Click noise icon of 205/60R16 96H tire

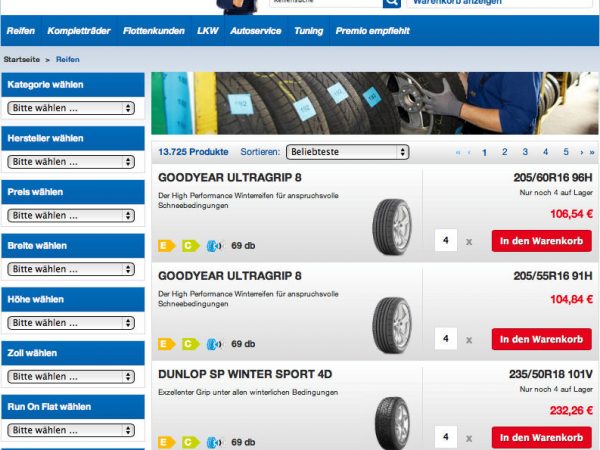[x=215, y=246]
